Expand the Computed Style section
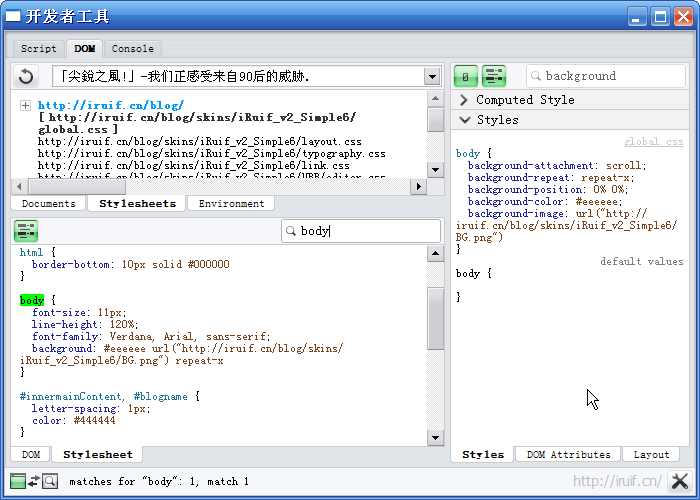The image size is (700, 500). tap(464, 100)
